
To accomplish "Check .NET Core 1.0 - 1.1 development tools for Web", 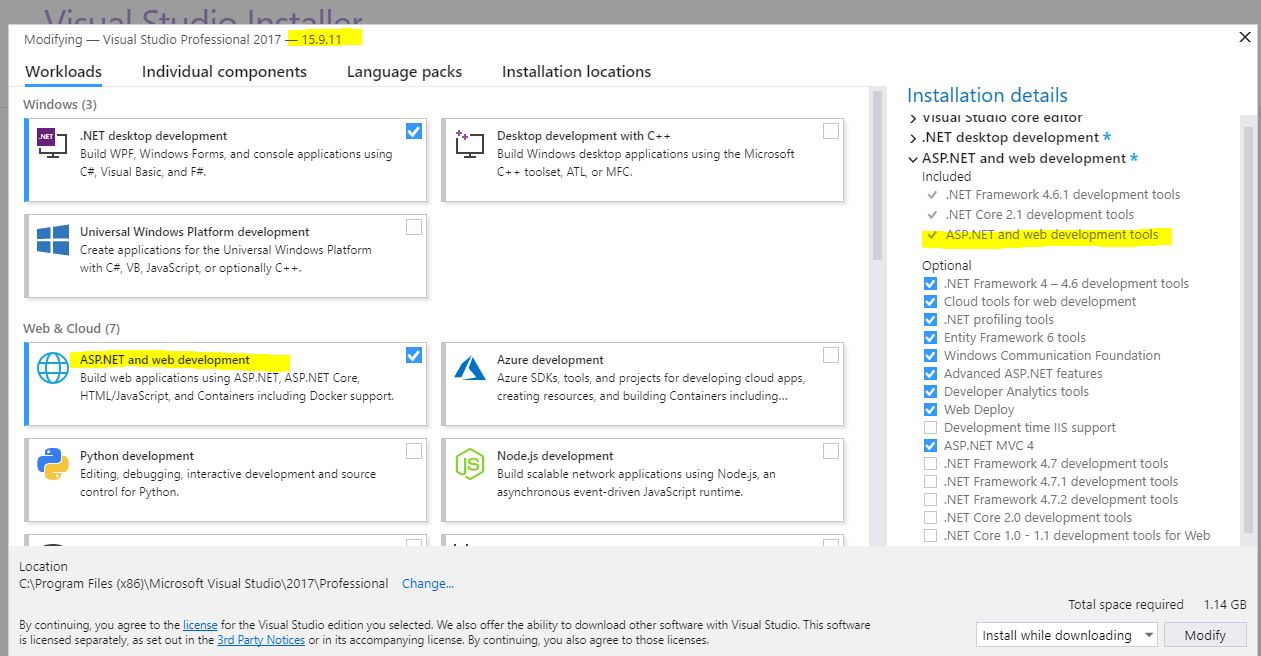I will point(931,536).
